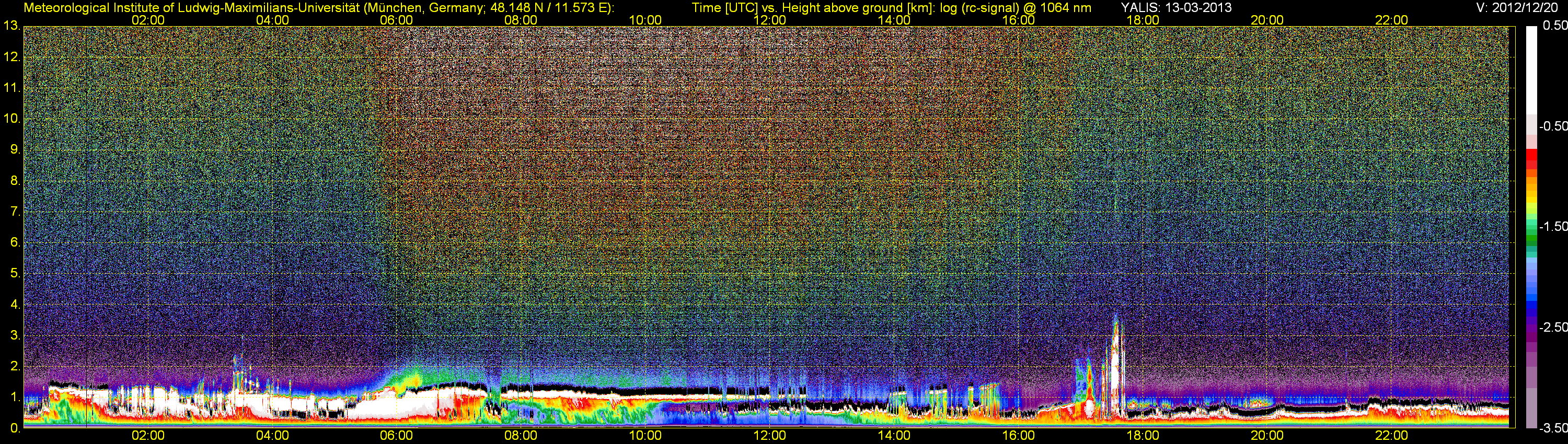
Task: Click the Meteorological Institute title text
Action: [x=318, y=8]
